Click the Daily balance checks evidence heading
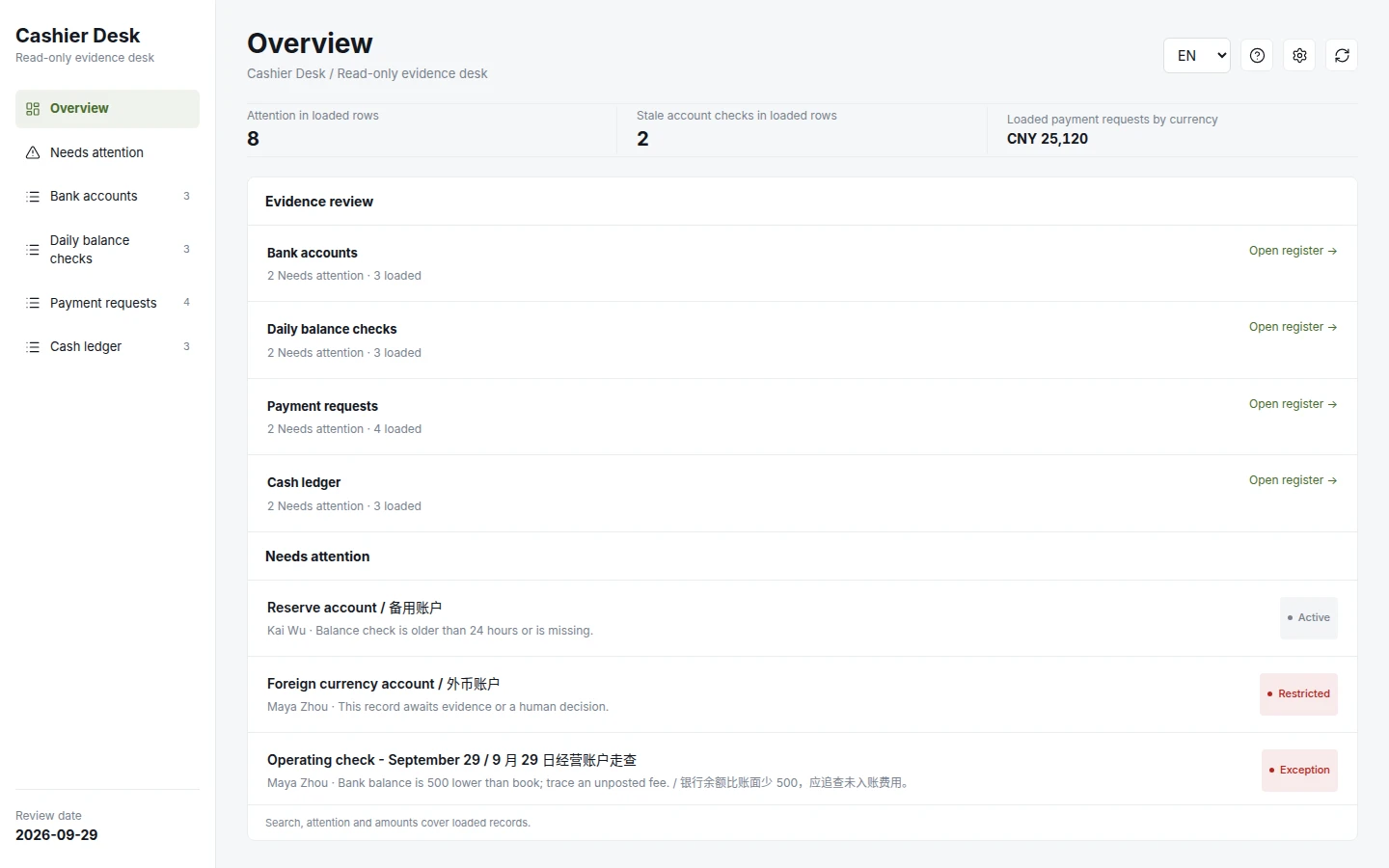 (x=332, y=329)
